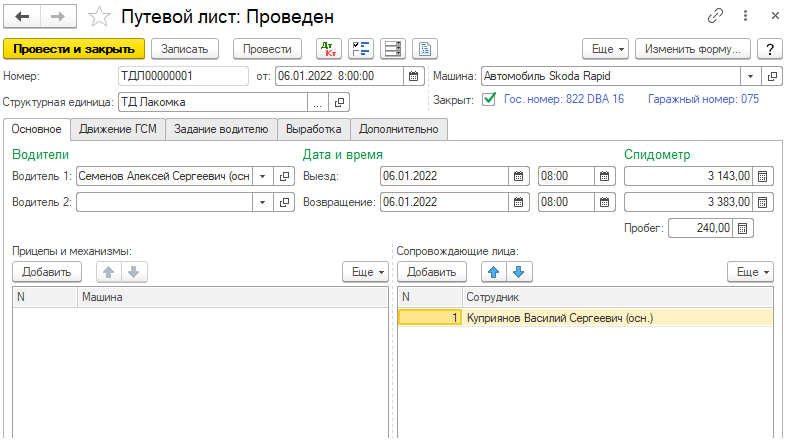786x443 pixels.
Task: Move accompanying person down with blue arrow
Action: pyautogui.click(x=518, y=271)
